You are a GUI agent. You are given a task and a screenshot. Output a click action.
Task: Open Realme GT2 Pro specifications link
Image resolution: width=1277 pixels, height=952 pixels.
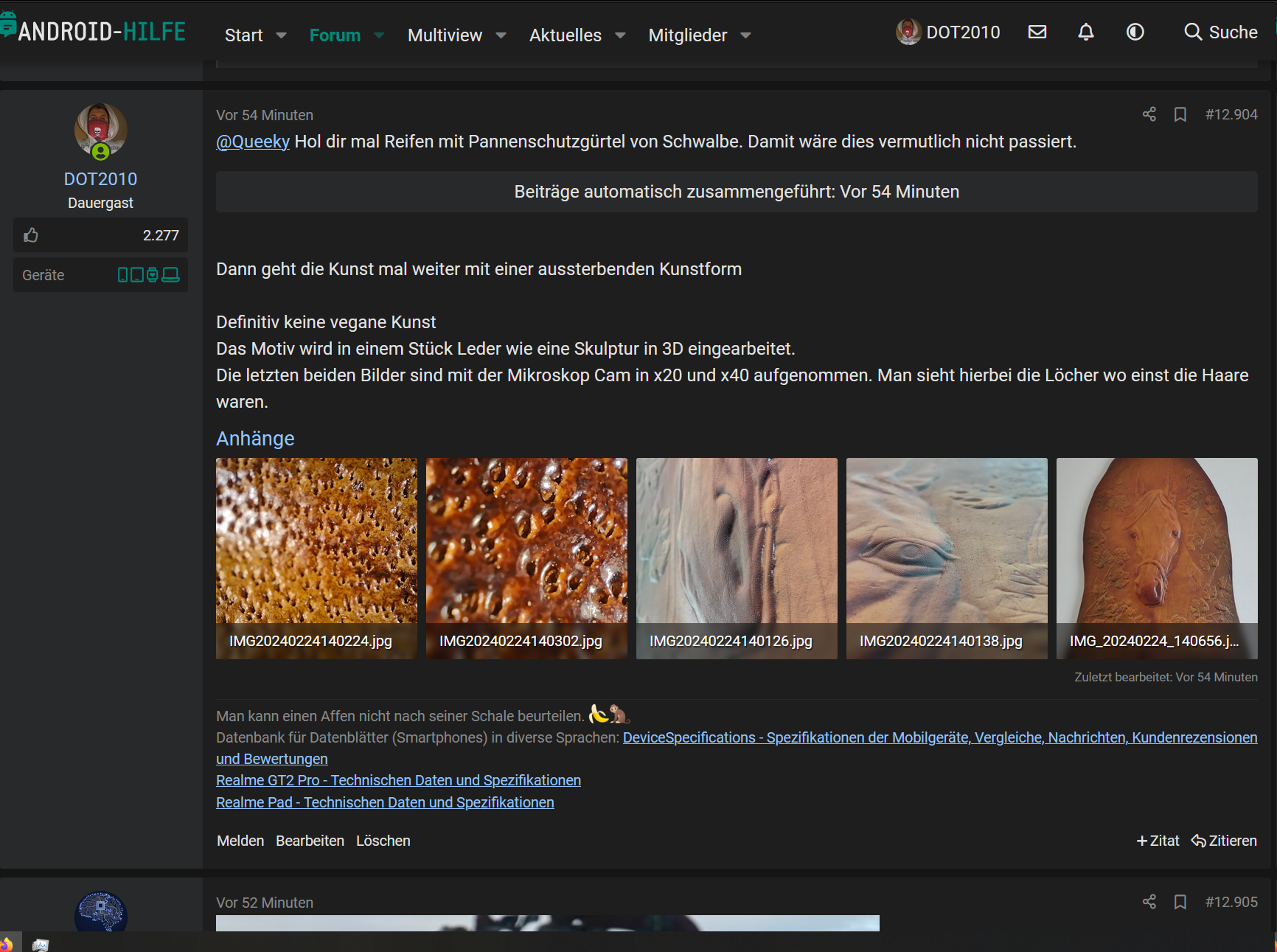[x=398, y=780]
